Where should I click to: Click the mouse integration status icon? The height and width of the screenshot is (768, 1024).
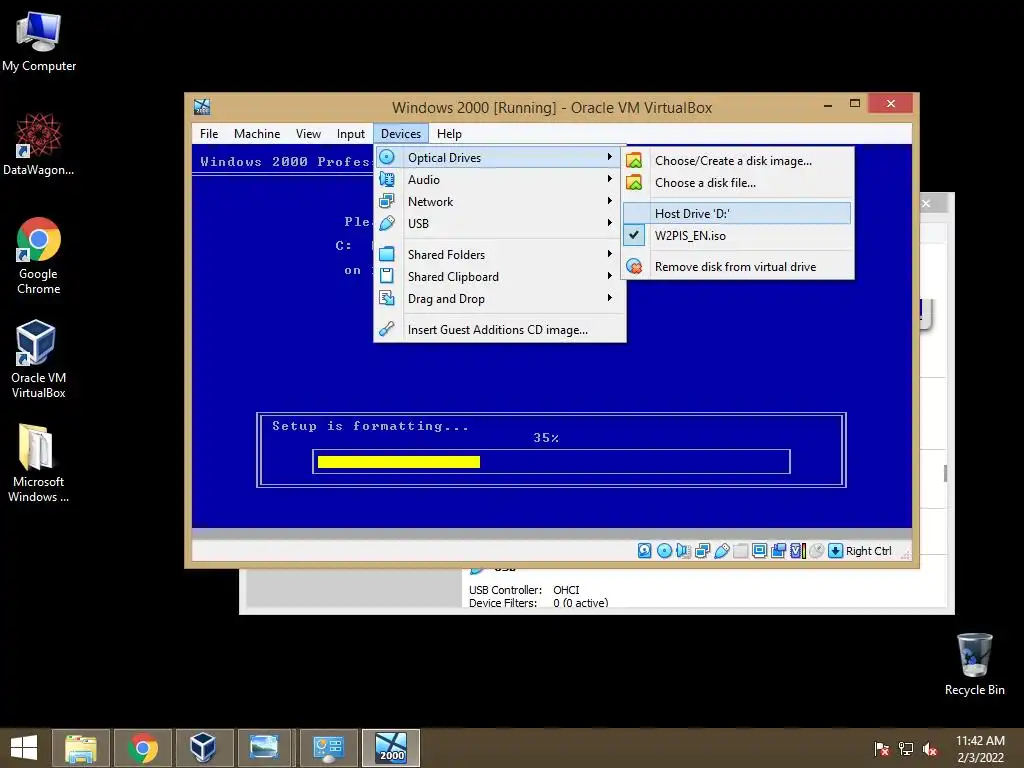click(816, 551)
